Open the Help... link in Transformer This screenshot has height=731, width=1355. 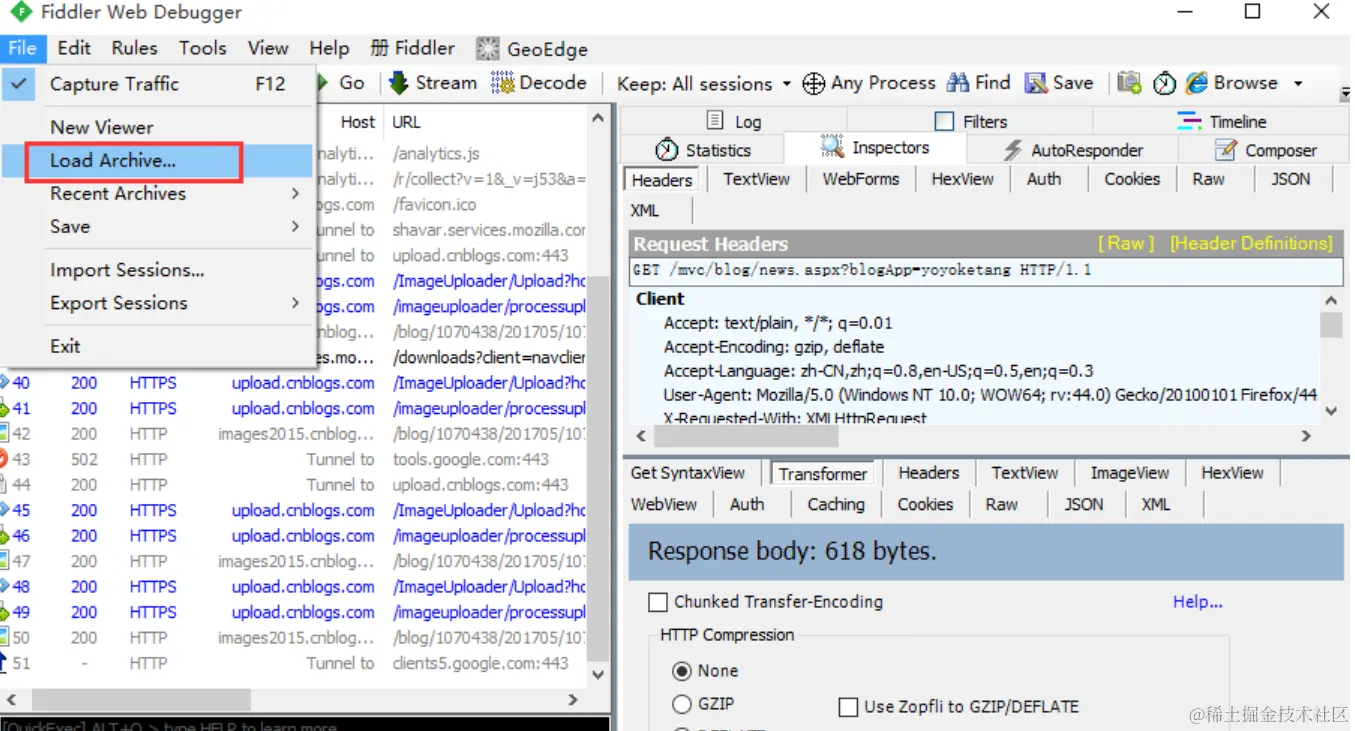[x=1198, y=602]
